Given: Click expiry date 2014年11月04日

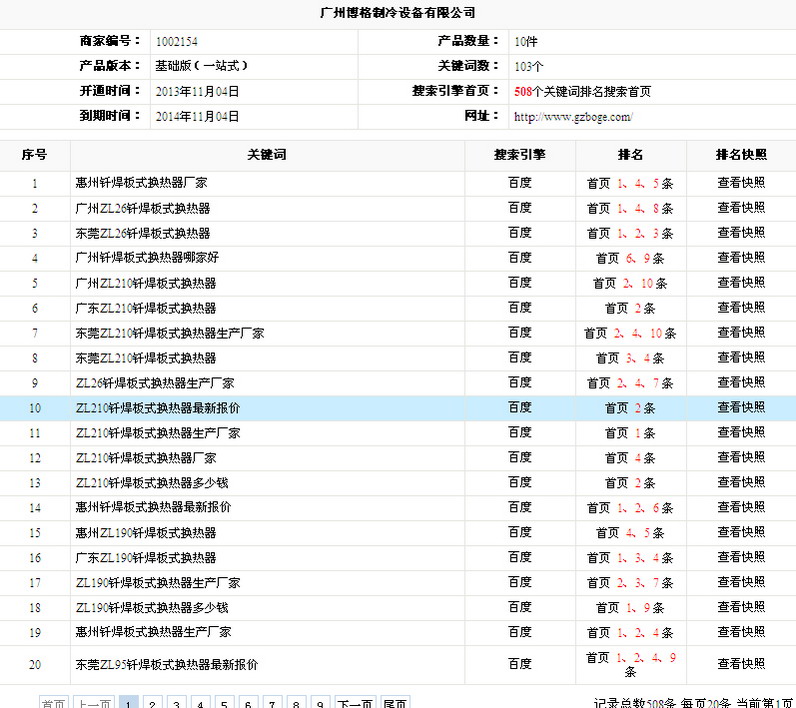Looking at the screenshot, I should coord(197,116).
